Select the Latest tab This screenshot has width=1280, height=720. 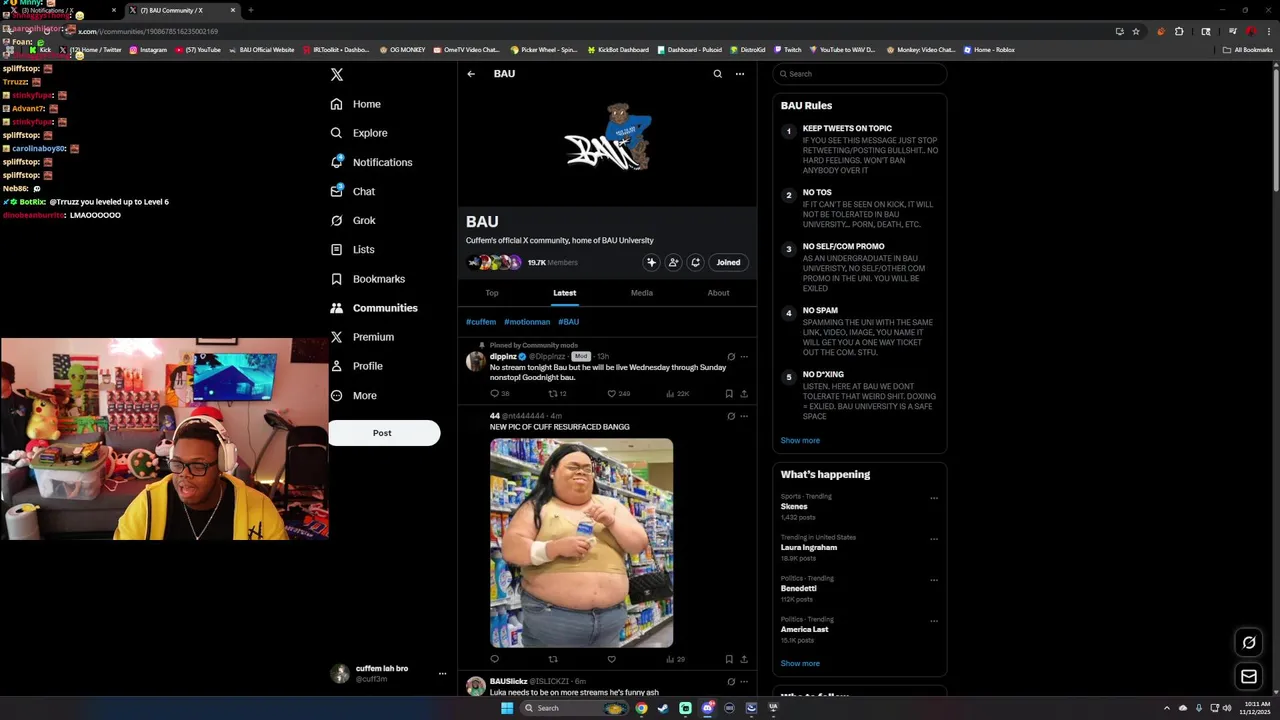(565, 293)
